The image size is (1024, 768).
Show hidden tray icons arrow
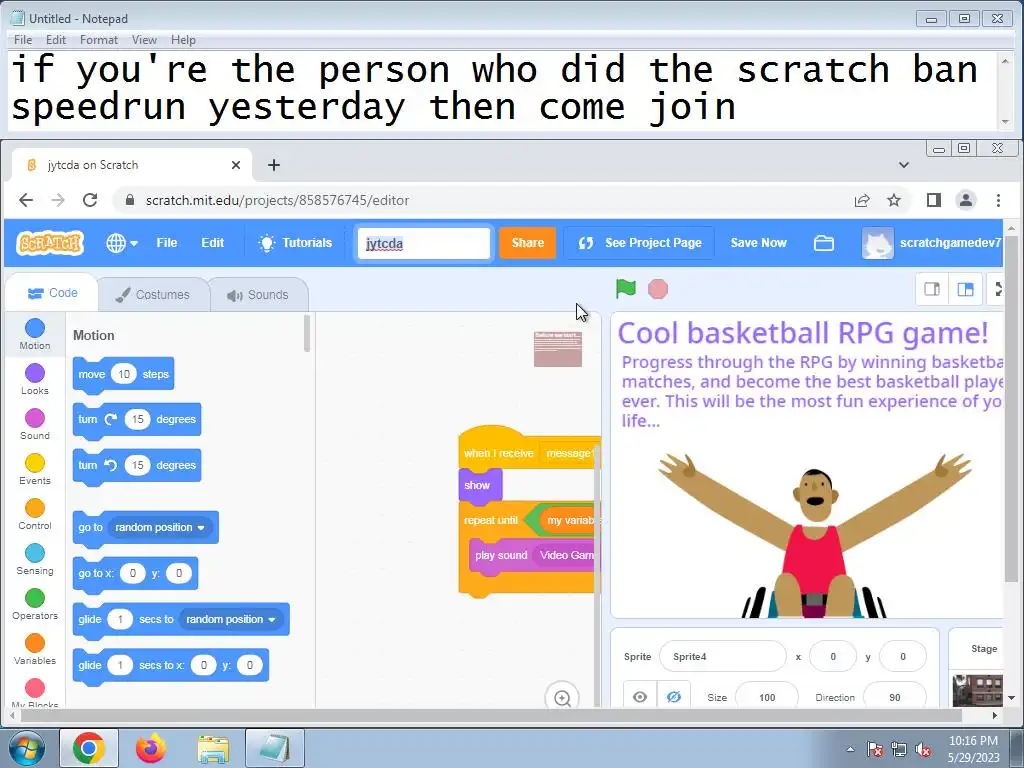coord(850,749)
